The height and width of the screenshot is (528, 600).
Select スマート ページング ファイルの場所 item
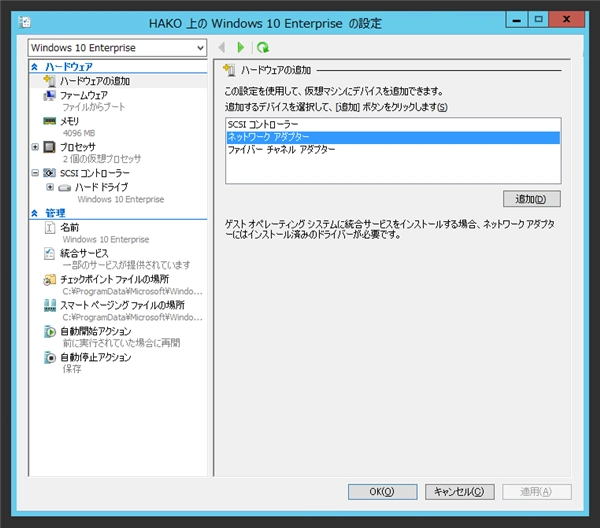pos(122,305)
